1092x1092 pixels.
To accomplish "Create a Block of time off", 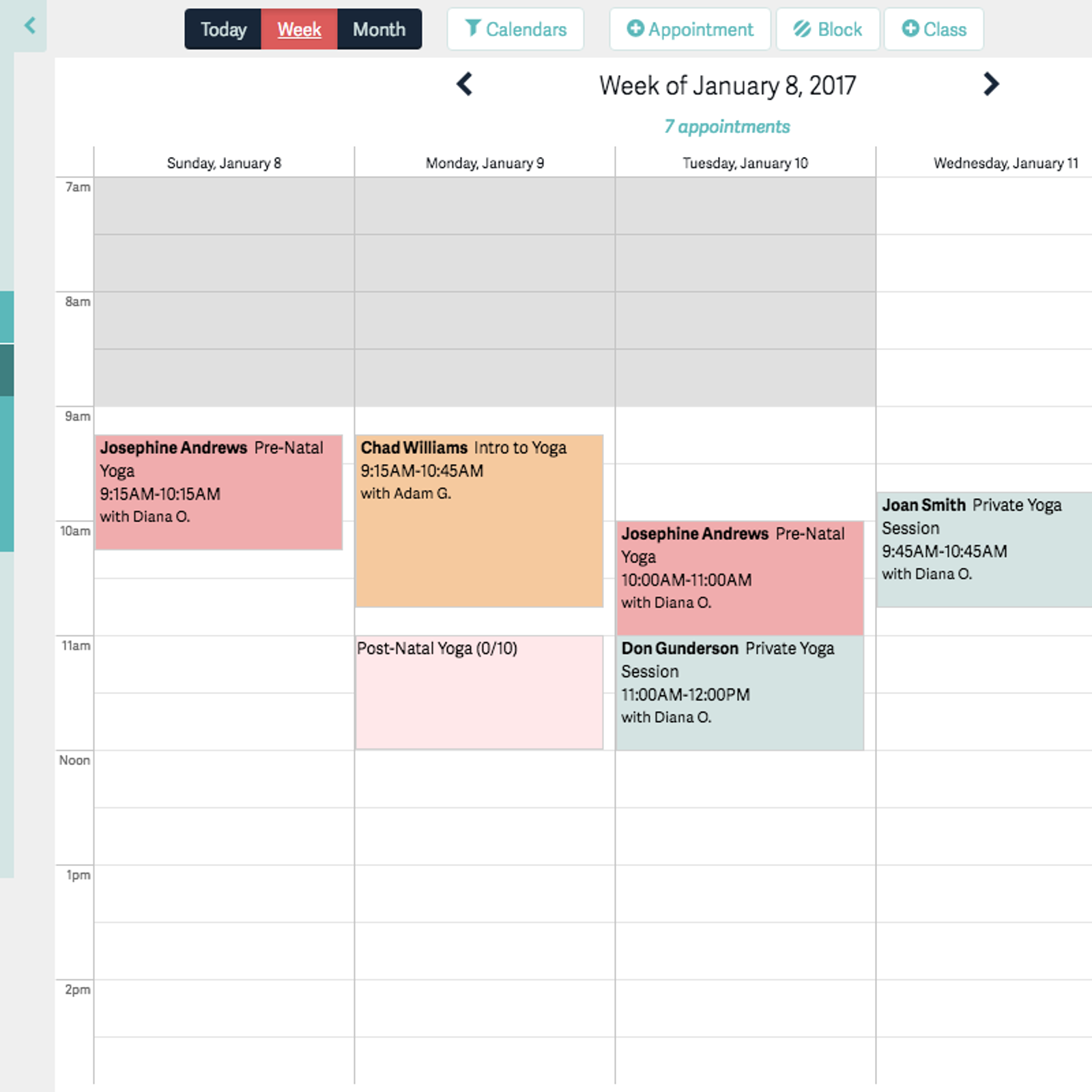I will 828,29.
